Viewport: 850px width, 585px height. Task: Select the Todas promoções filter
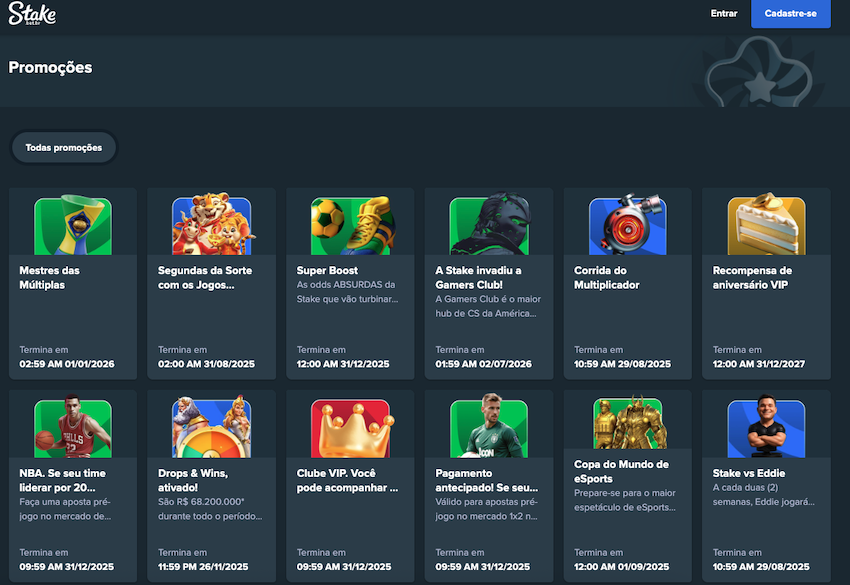tap(63, 147)
